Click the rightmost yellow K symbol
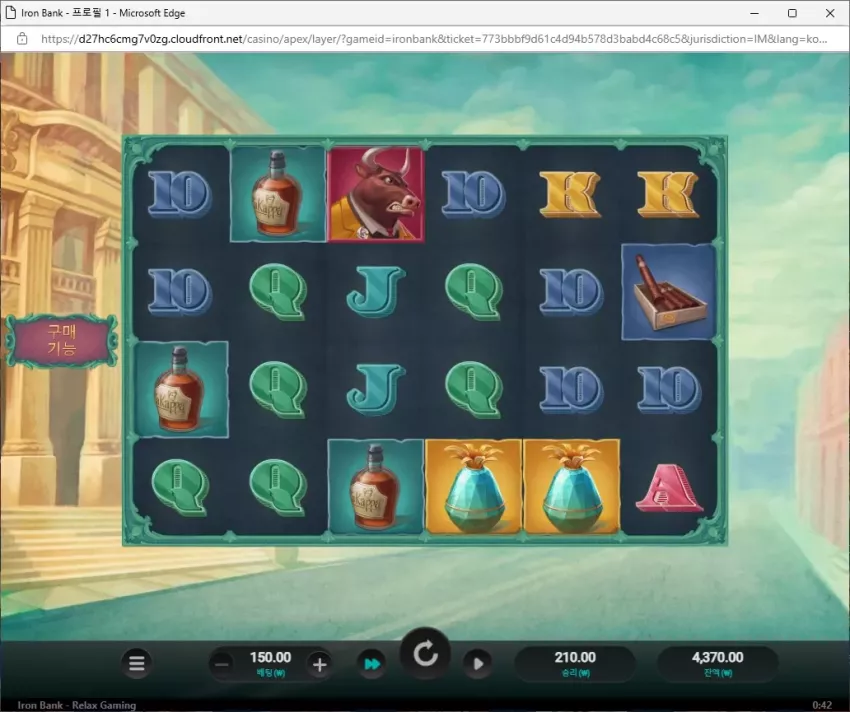Image resolution: width=850 pixels, height=712 pixels. pyautogui.click(x=668, y=194)
